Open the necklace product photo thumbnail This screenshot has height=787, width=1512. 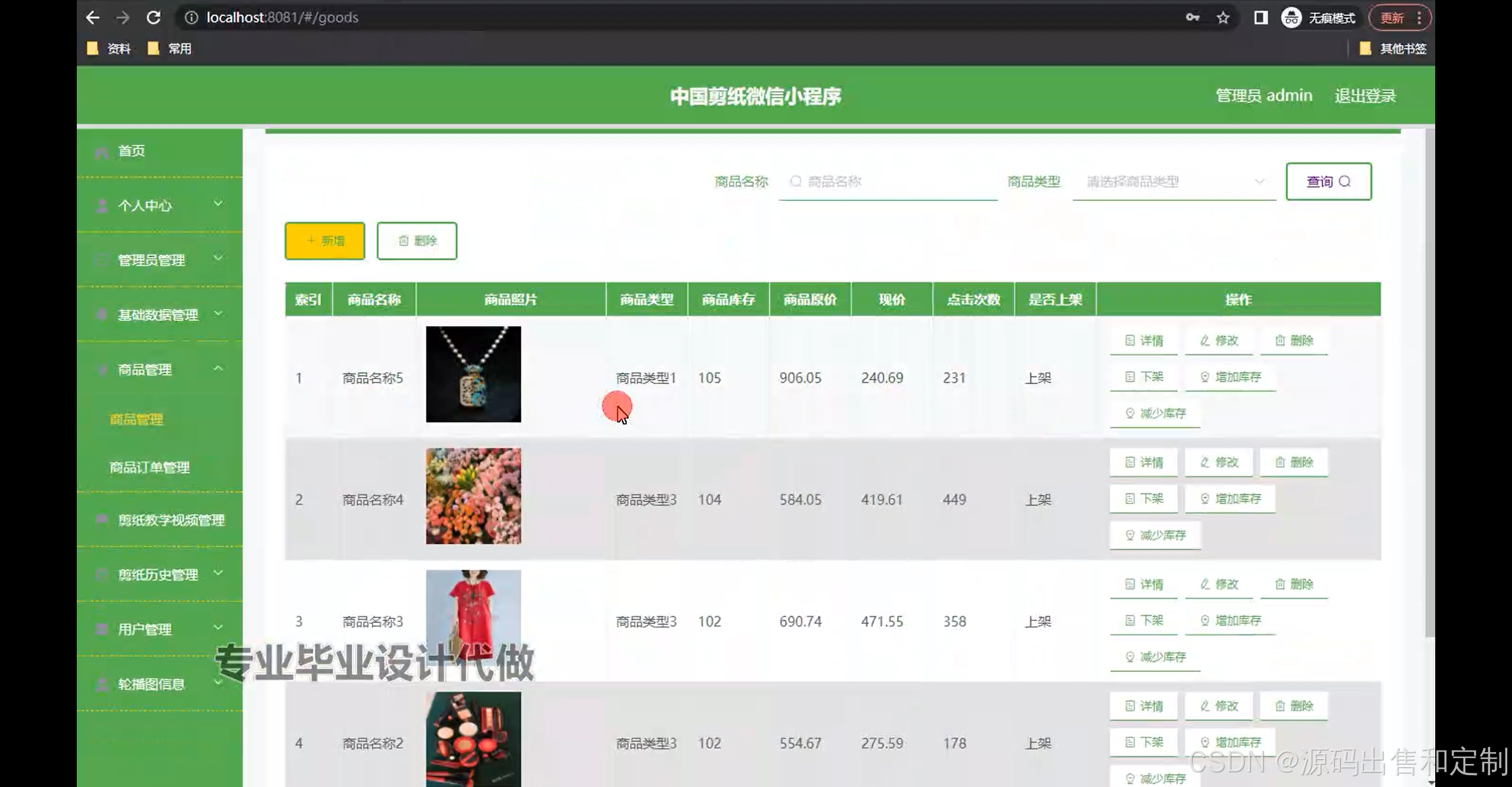coord(473,375)
